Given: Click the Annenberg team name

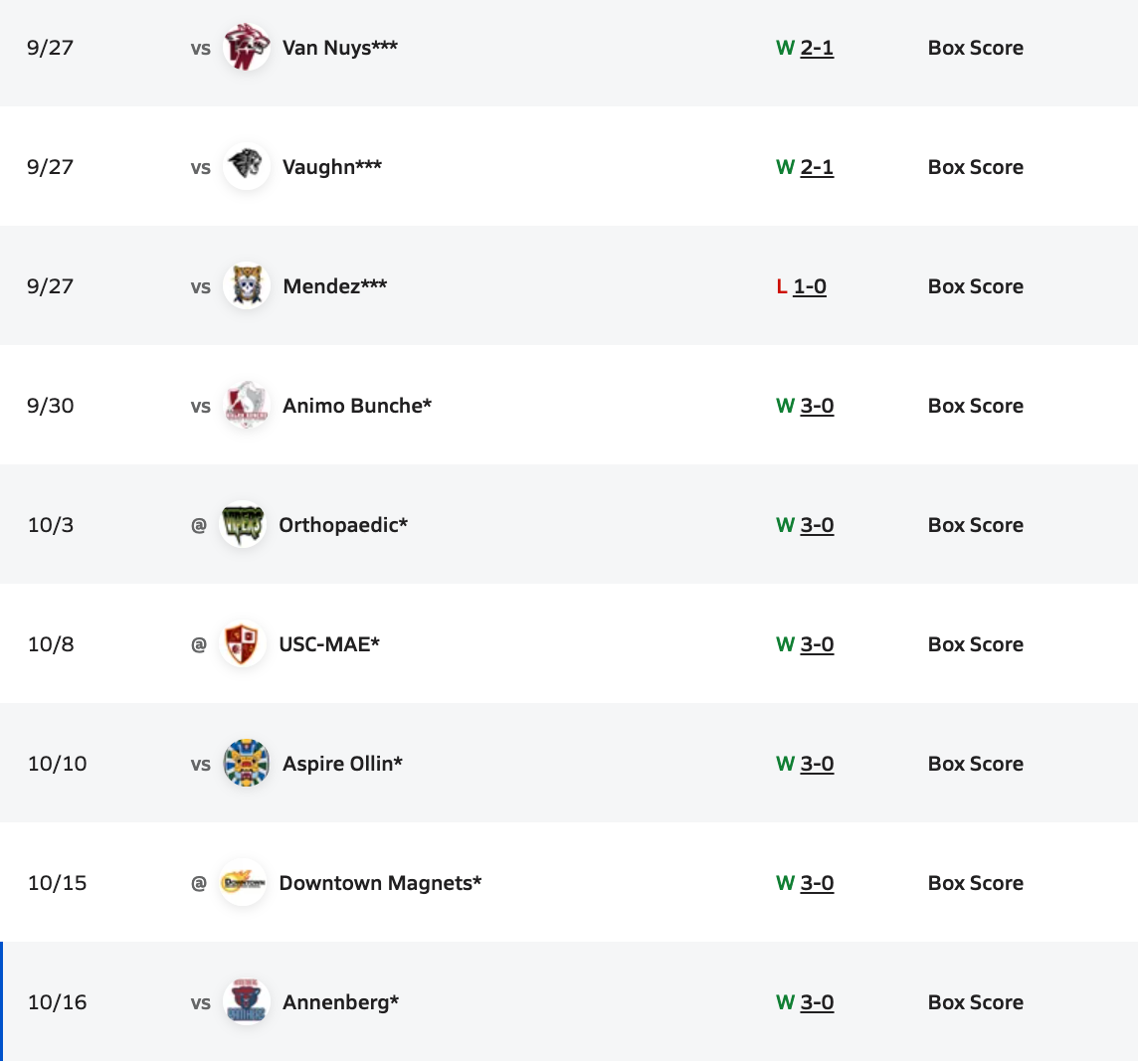Looking at the screenshot, I should pos(340,1002).
